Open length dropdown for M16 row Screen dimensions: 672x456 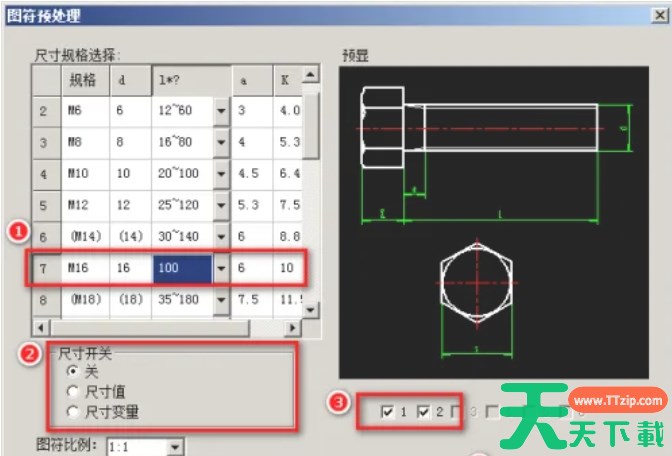[221, 268]
